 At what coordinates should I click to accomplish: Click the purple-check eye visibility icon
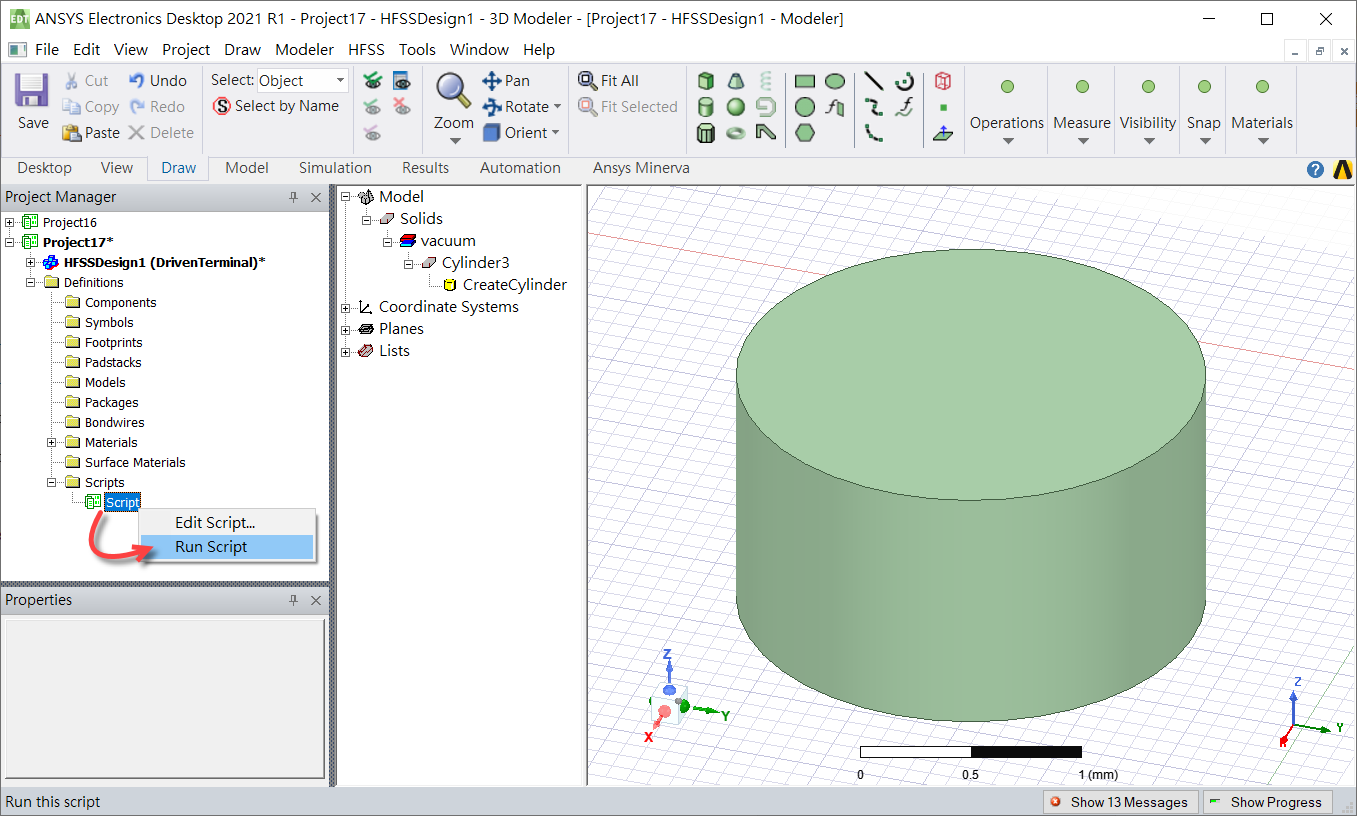tap(372, 133)
